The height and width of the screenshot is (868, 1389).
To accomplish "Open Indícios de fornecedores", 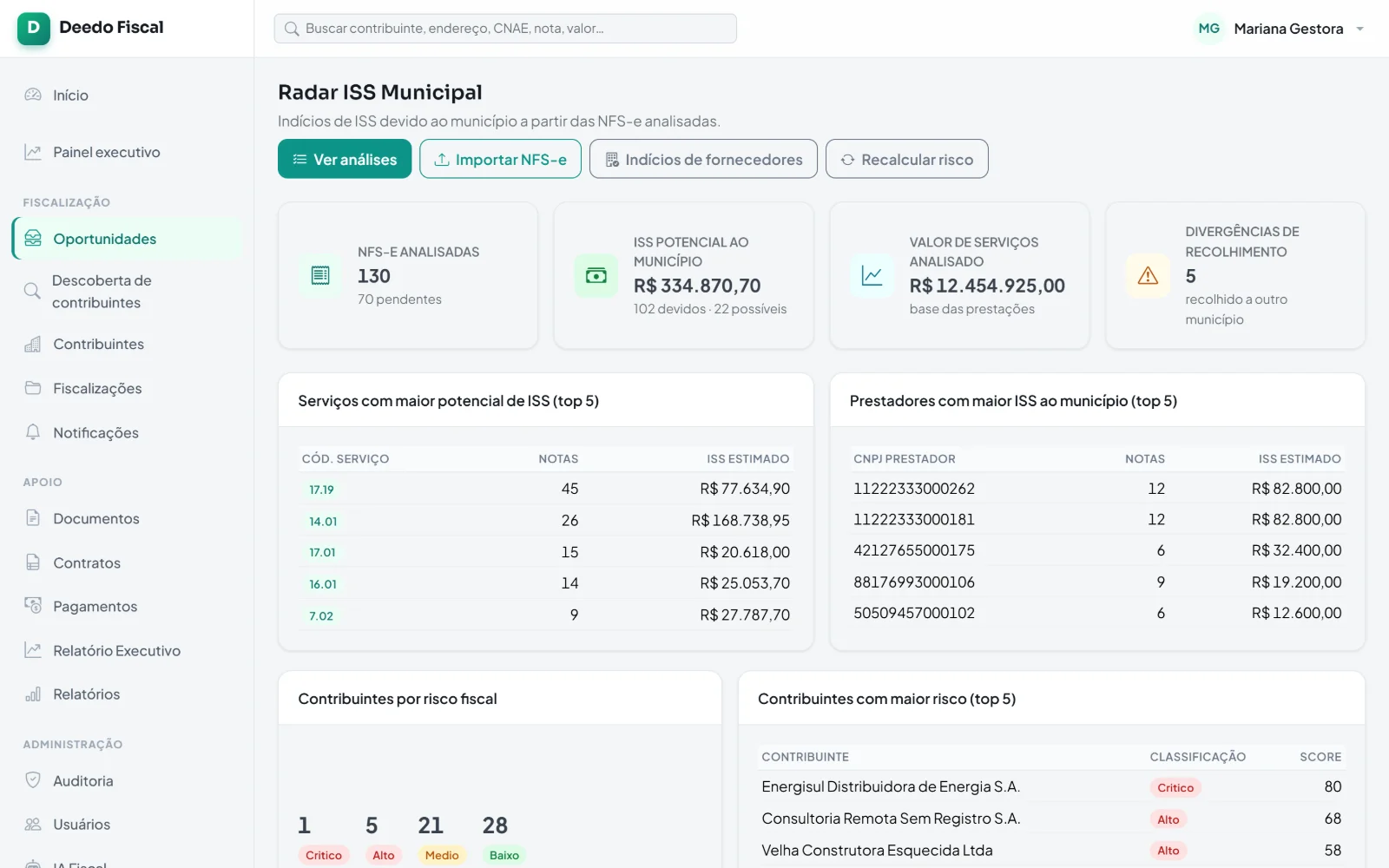I will pyautogui.click(x=703, y=159).
